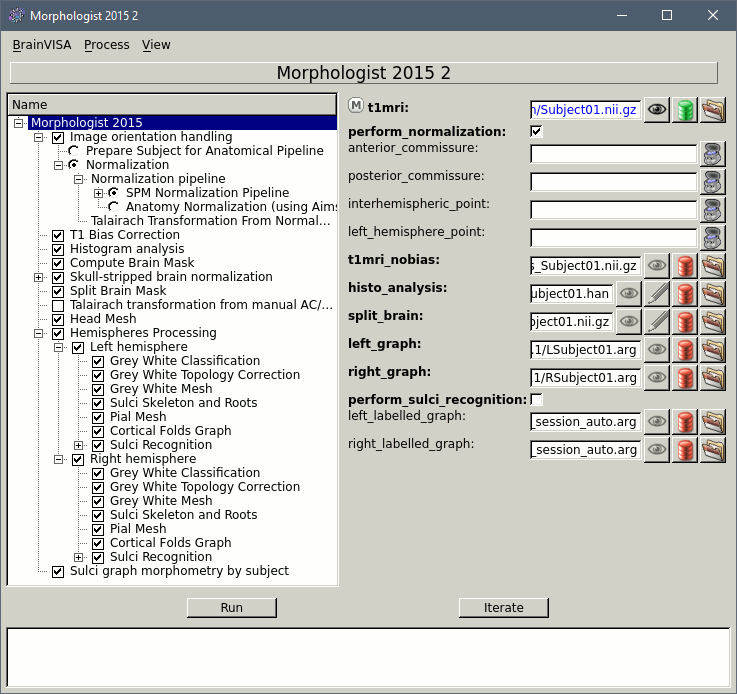Click the anterior_commissure point selection icon
Screen dimensions: 737x694
click(713, 154)
